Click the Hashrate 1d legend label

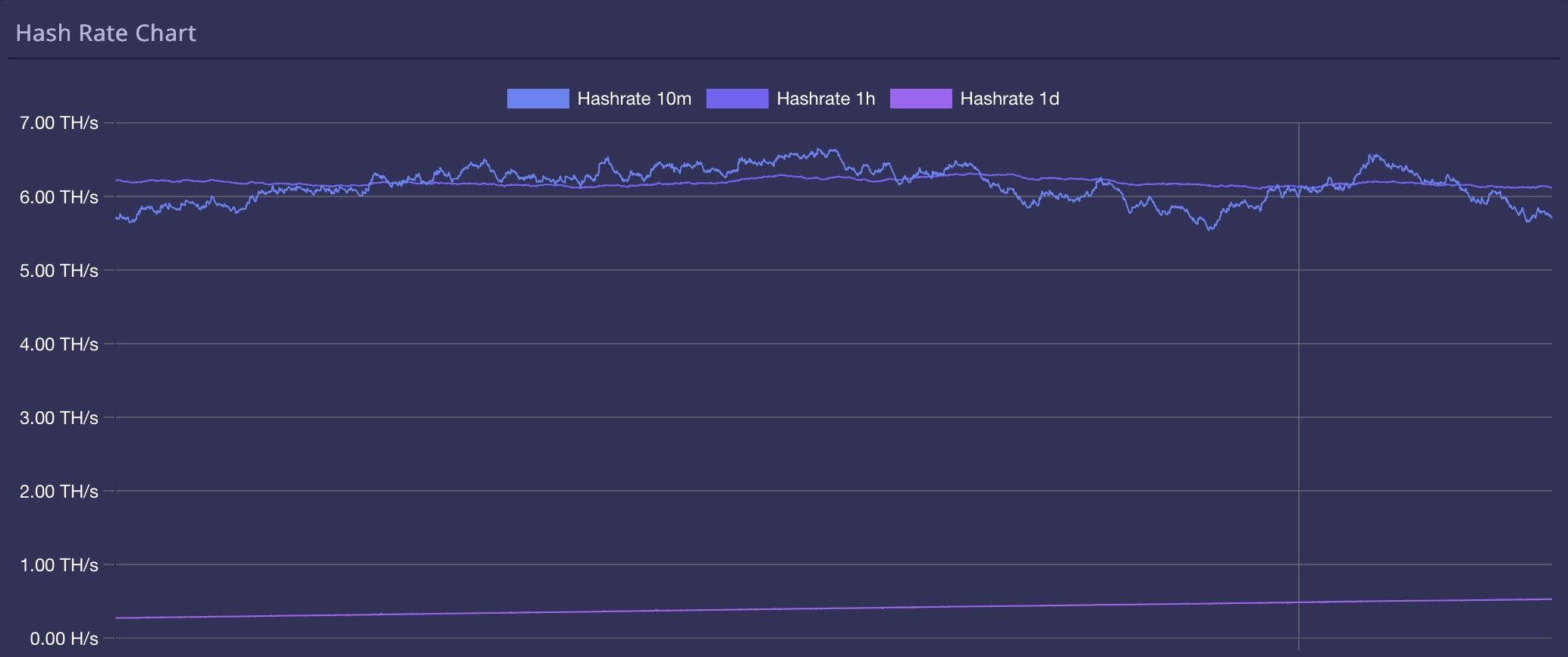coord(1009,99)
